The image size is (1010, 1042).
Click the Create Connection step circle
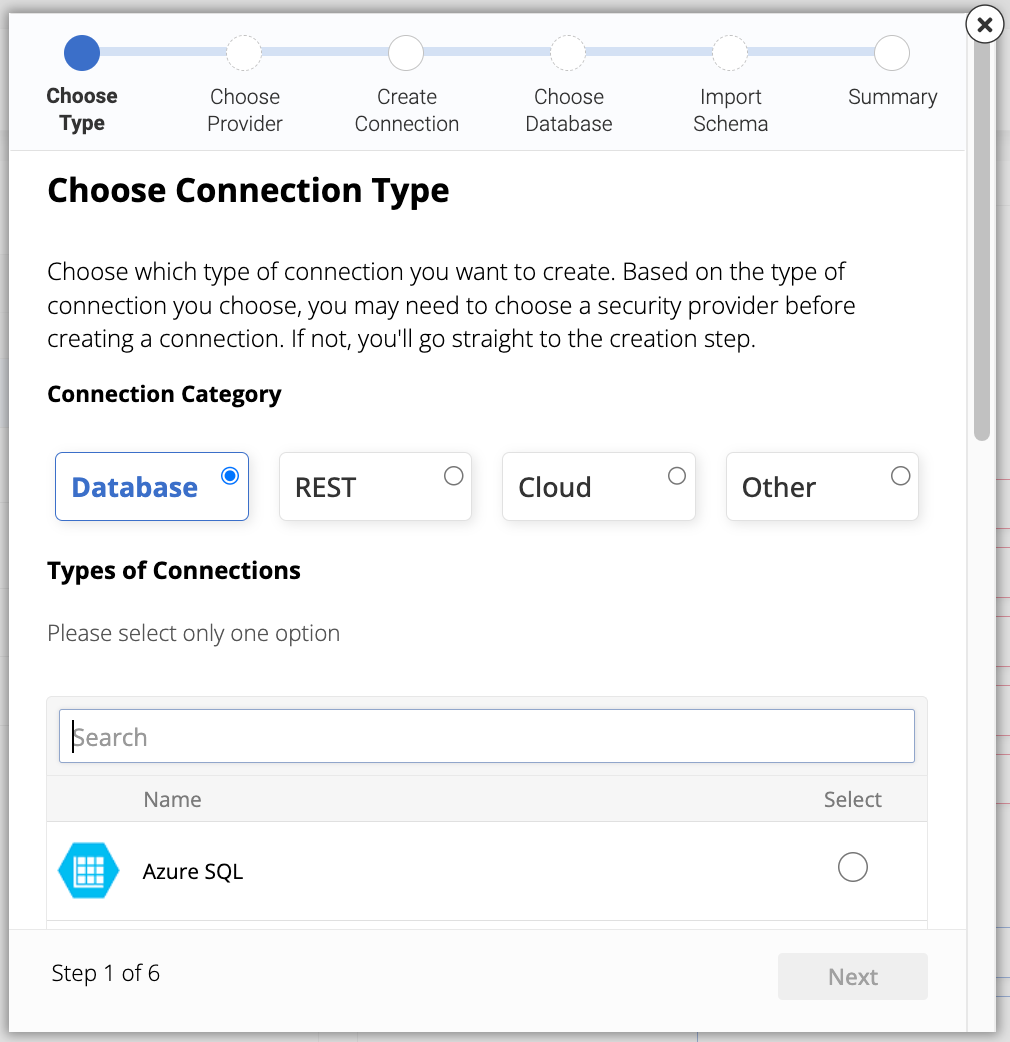406,52
